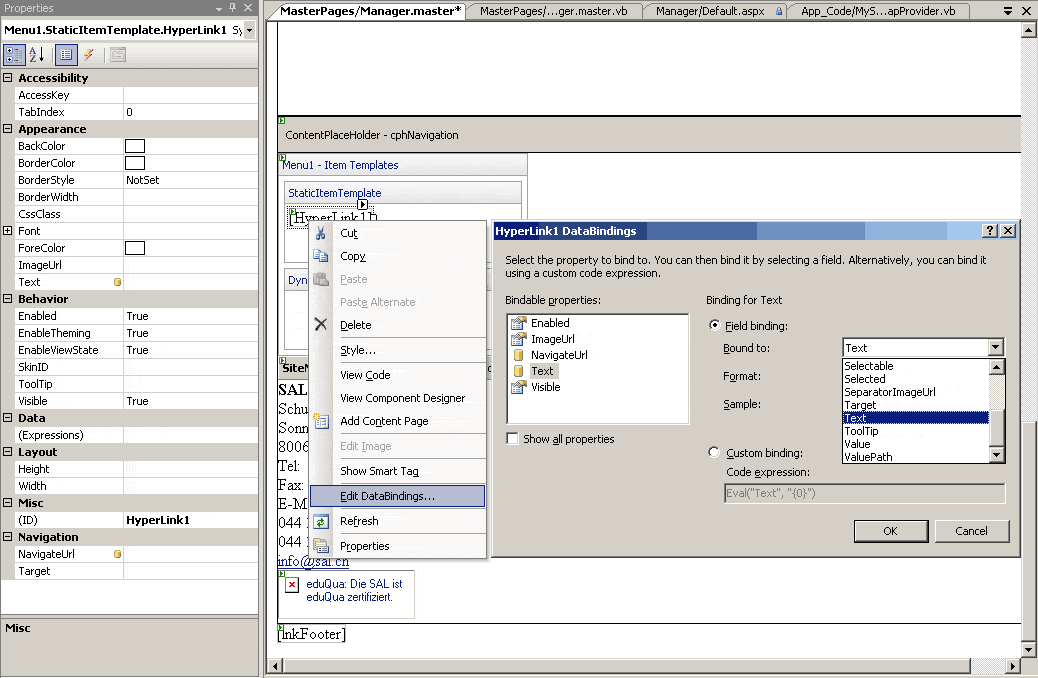
Task: Click dropdown list scrollbar down arrow
Action: [996, 455]
